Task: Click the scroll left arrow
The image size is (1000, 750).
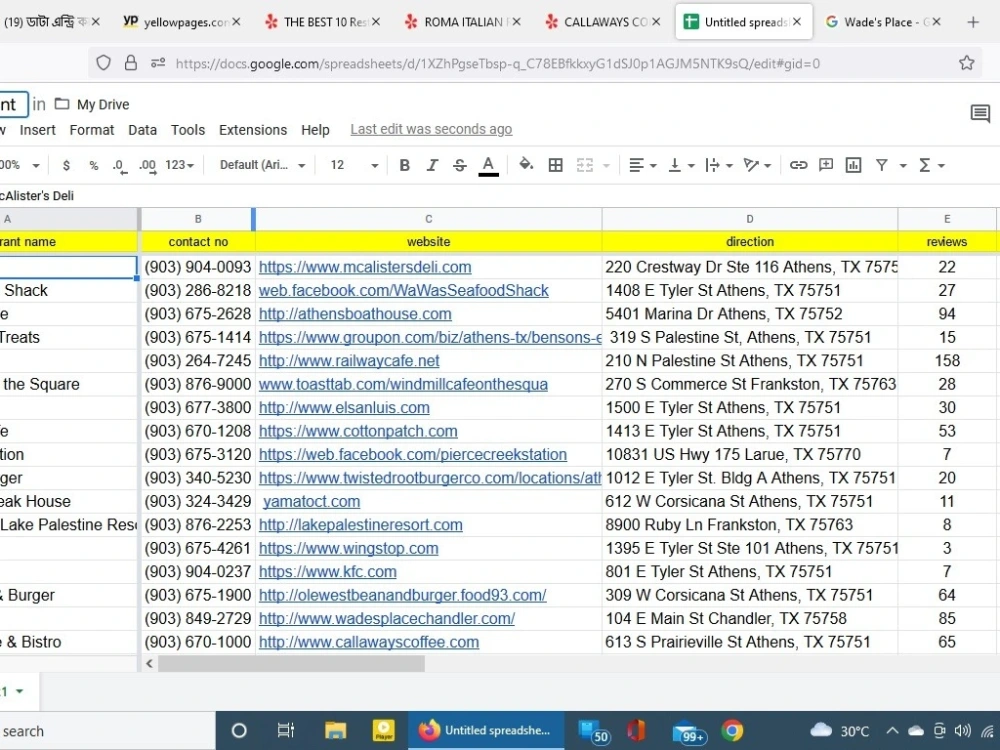Action: [x=149, y=663]
